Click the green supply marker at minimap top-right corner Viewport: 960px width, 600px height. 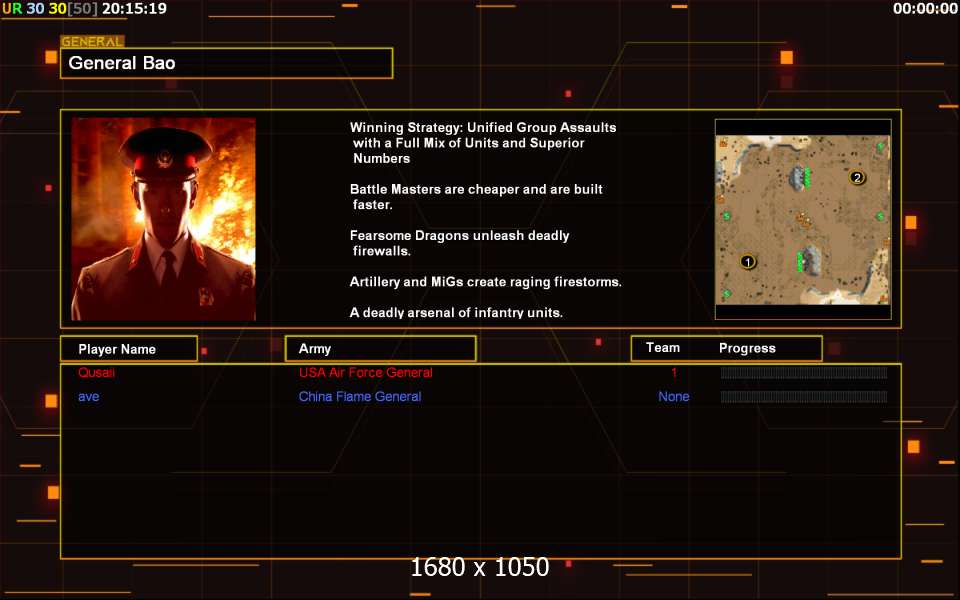click(881, 147)
